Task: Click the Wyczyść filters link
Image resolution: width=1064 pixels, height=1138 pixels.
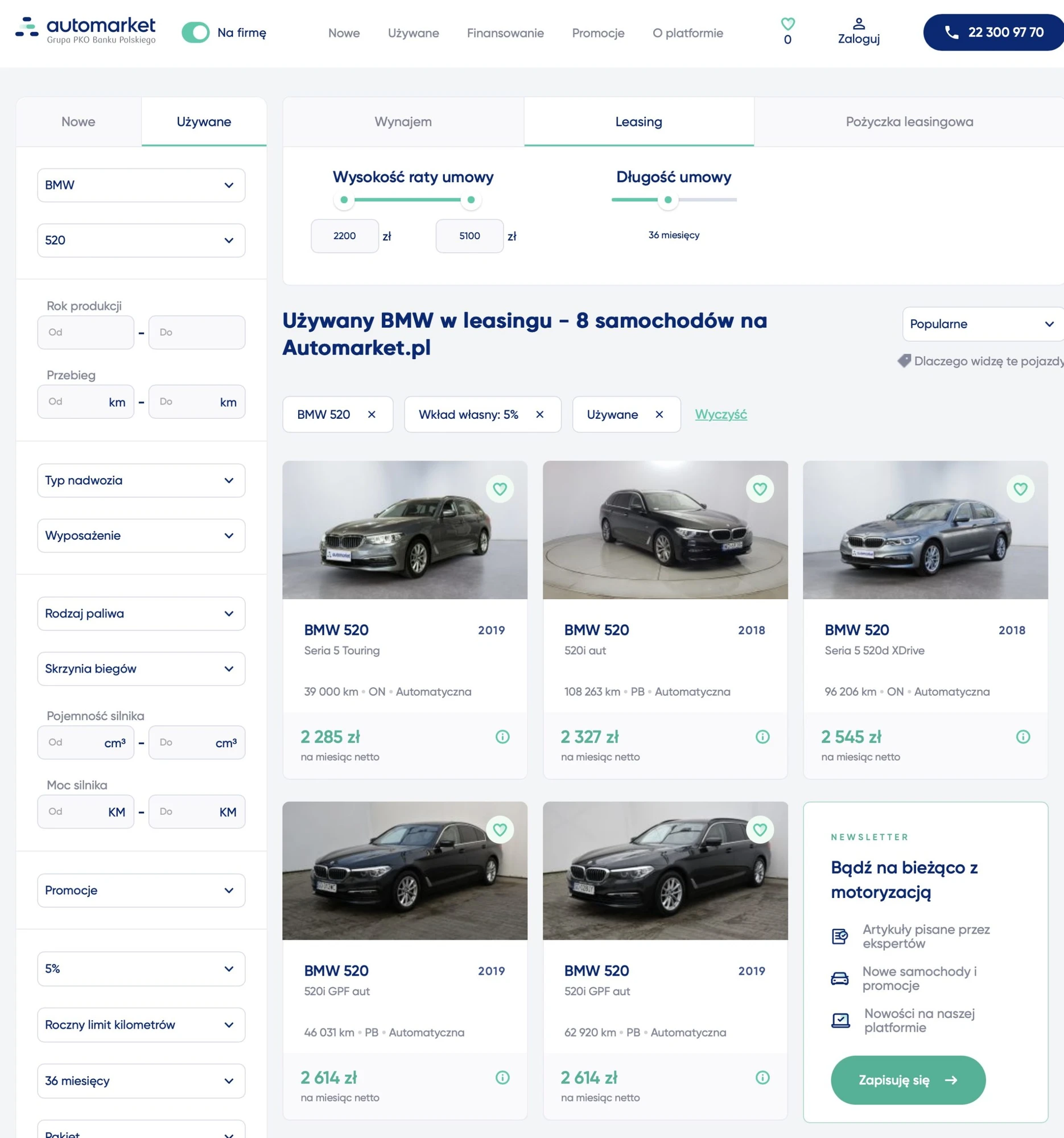Action: 720,414
